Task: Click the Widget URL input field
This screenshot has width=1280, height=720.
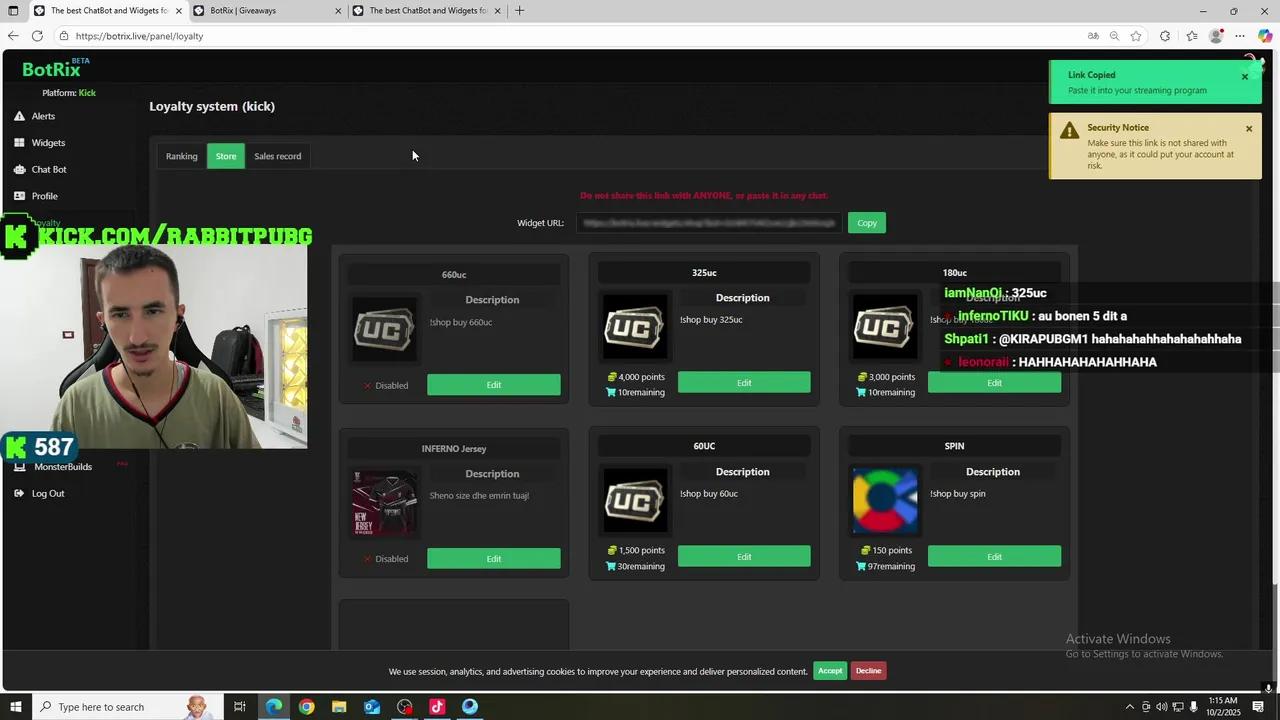Action: point(708,223)
